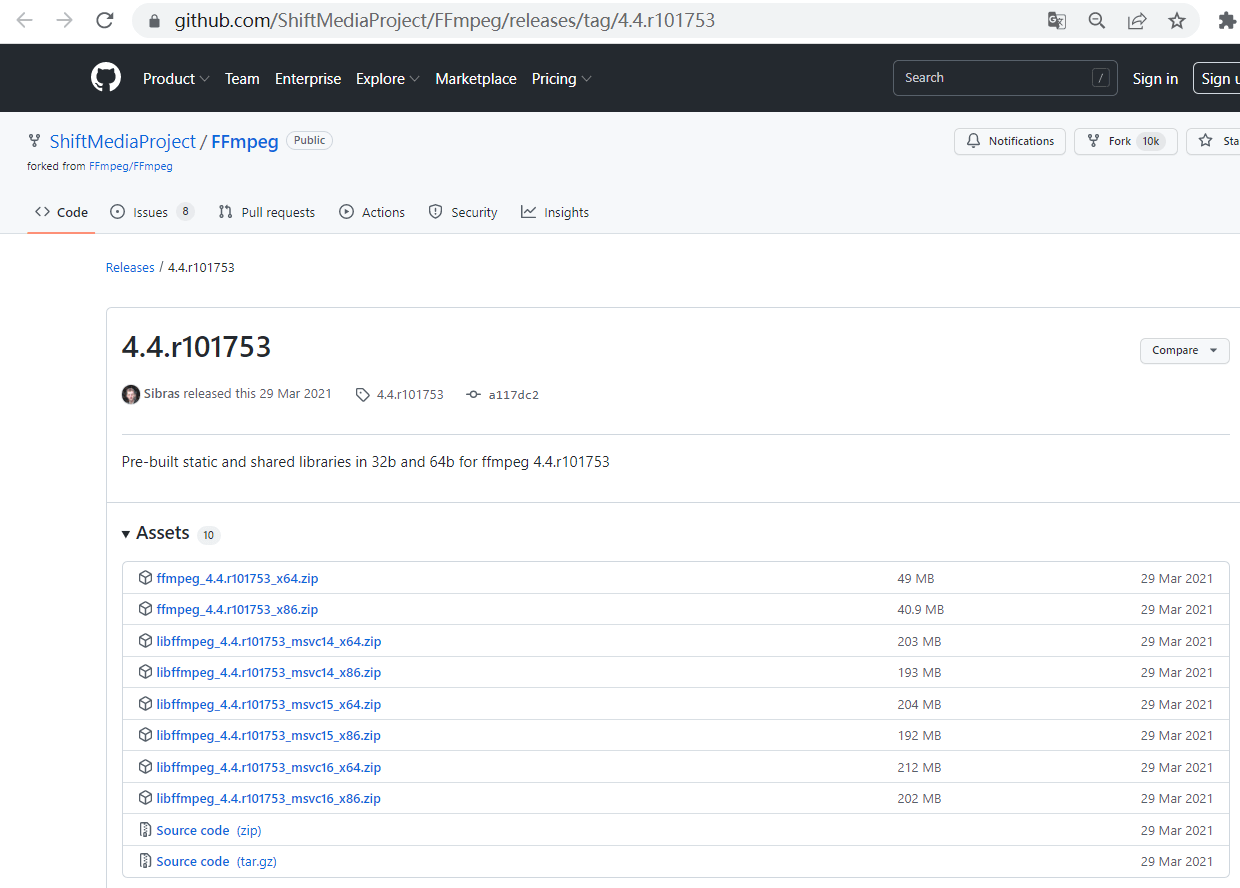Open the 4.4.r101753 tag link
The height and width of the screenshot is (888, 1240).
coord(410,395)
